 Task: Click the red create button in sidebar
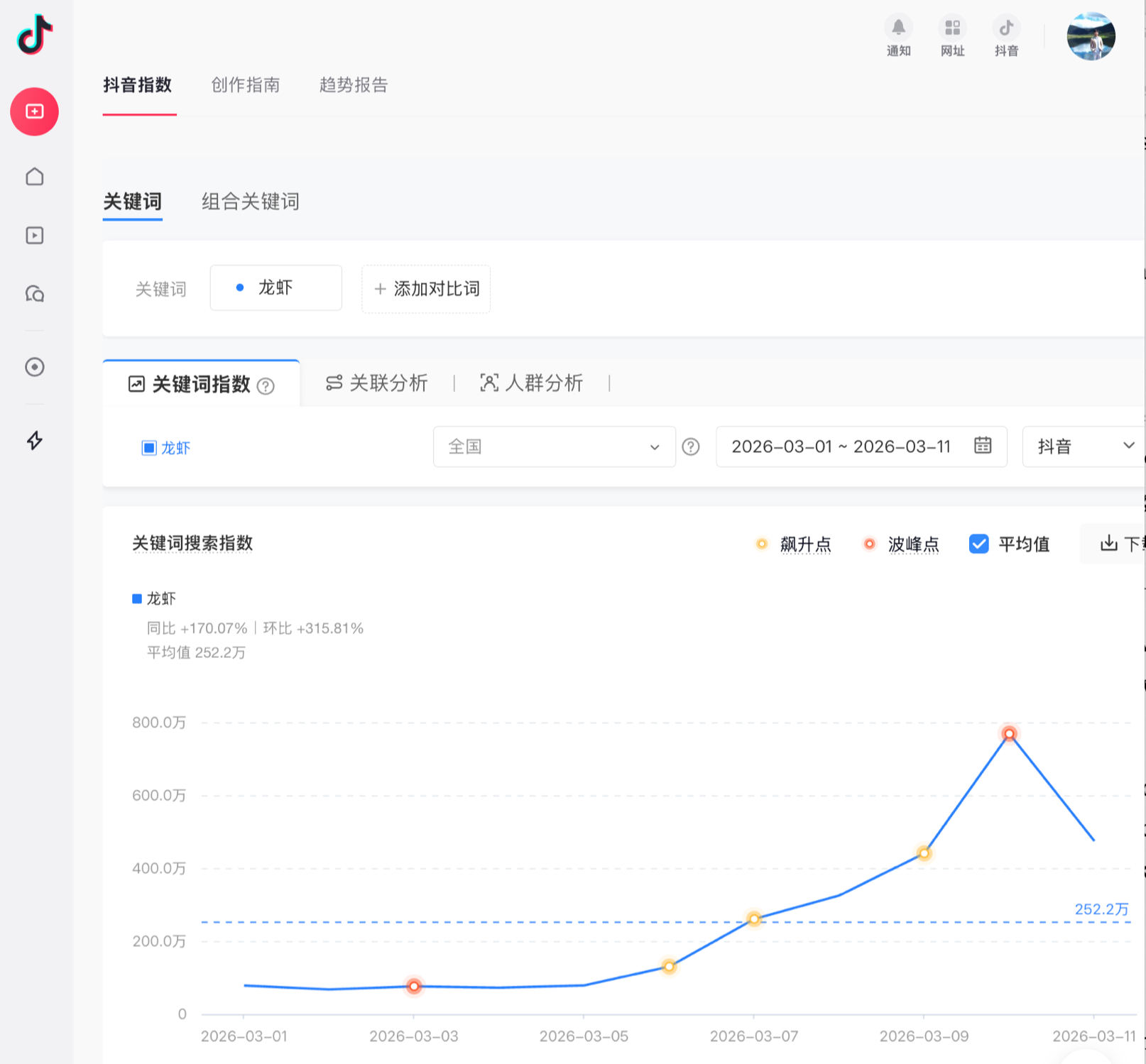(x=34, y=111)
